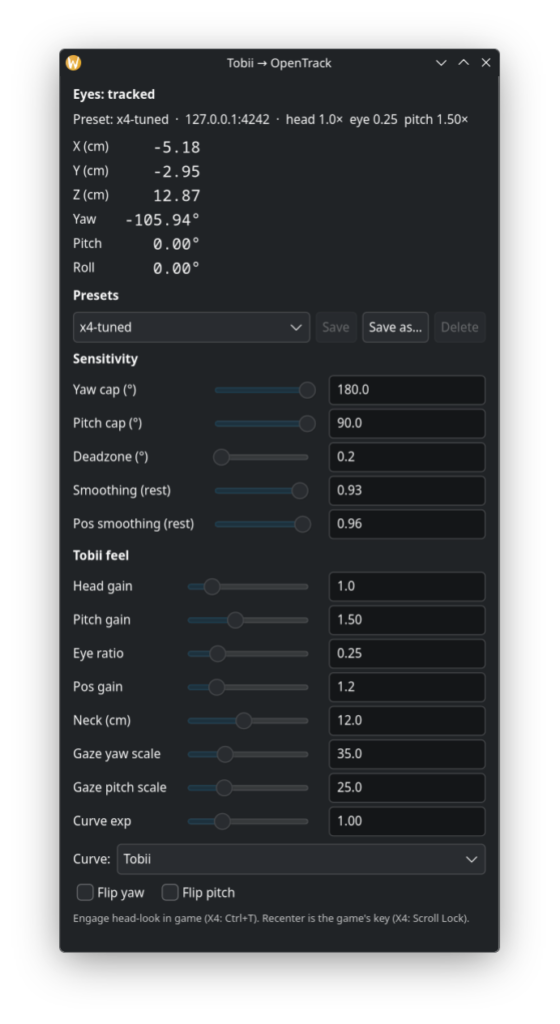The image size is (560, 1024).
Task: Click the 'Eyes: tracked' status text
Action: [x=114, y=94]
